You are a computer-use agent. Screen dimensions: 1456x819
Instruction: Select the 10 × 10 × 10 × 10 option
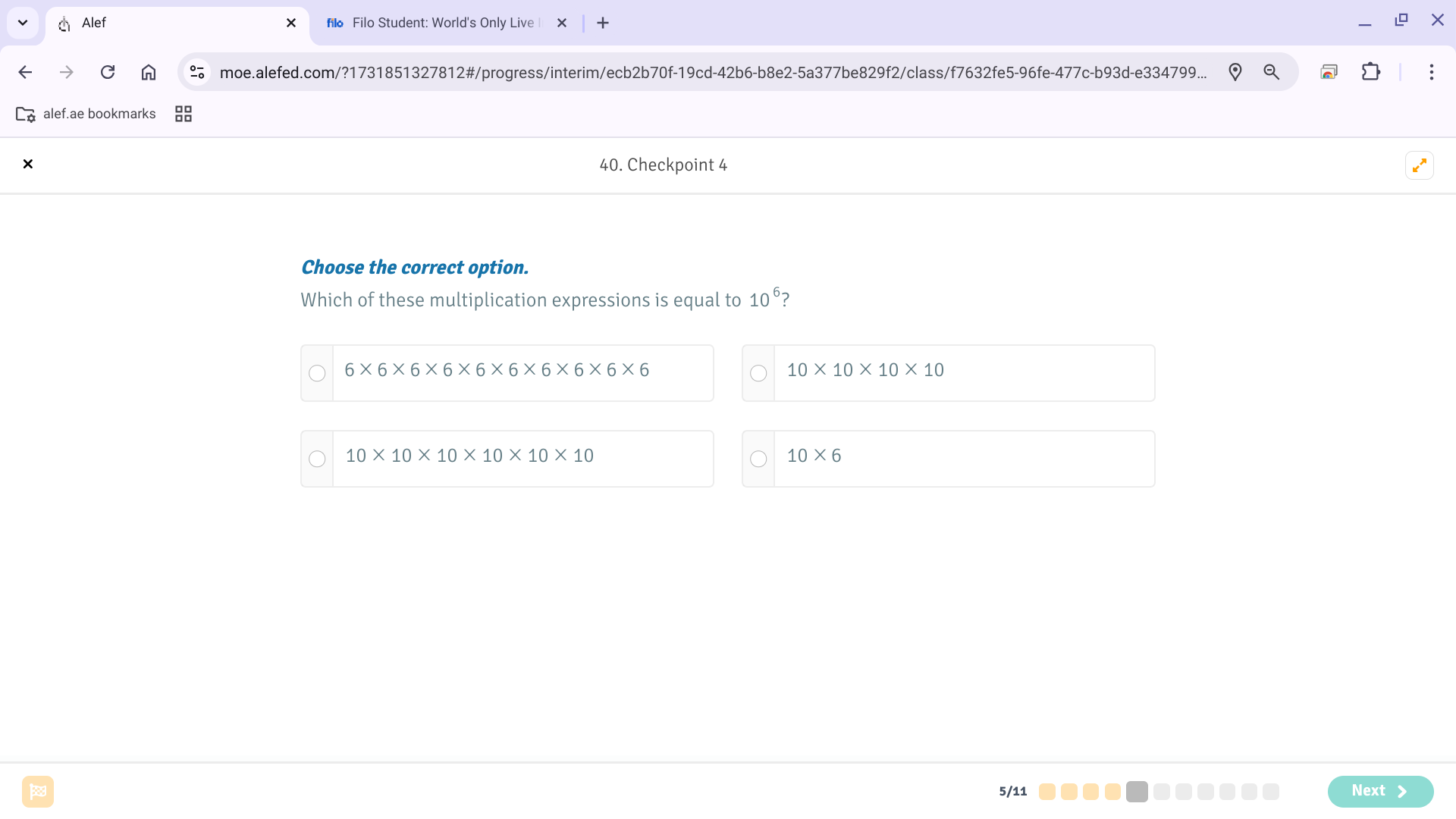click(x=758, y=373)
